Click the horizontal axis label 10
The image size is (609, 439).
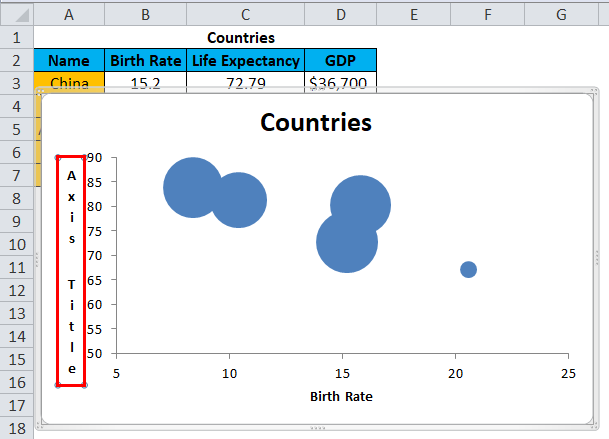(x=229, y=374)
